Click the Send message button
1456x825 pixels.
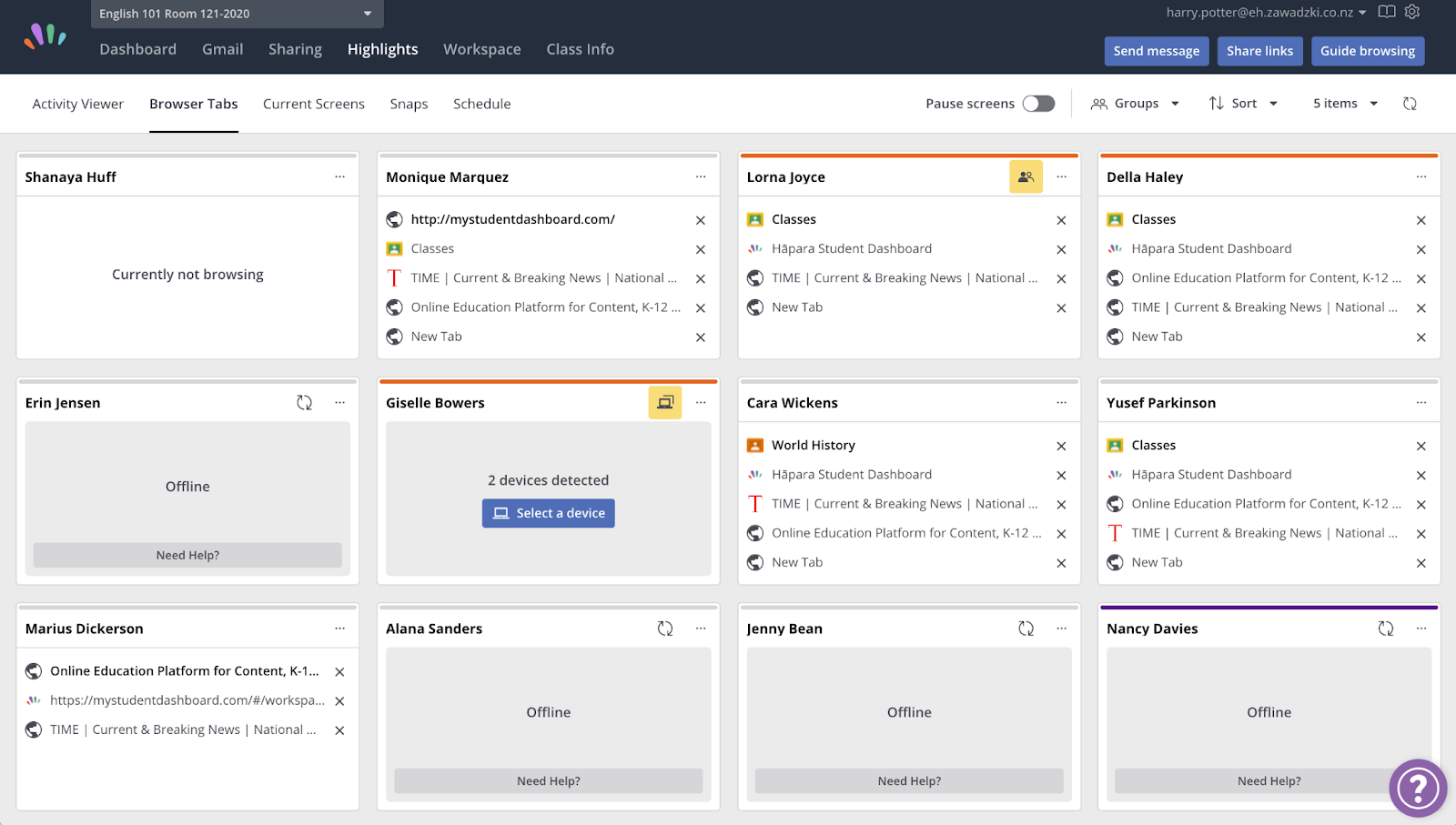1156,51
